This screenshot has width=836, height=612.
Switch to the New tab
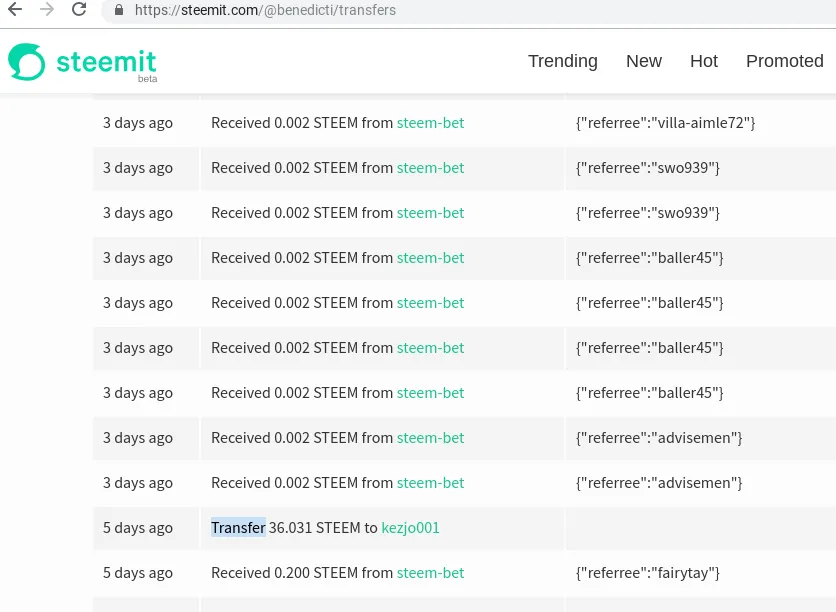tap(643, 61)
